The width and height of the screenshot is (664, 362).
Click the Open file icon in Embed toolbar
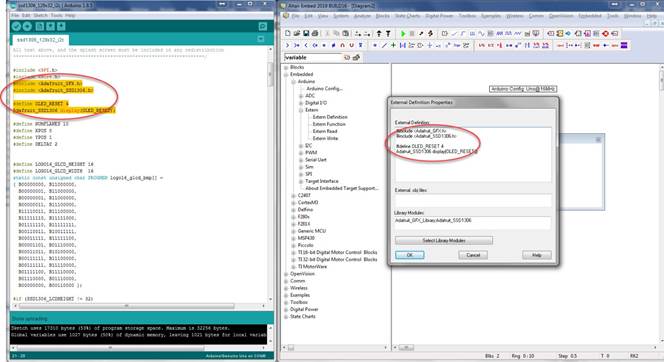point(297,33)
